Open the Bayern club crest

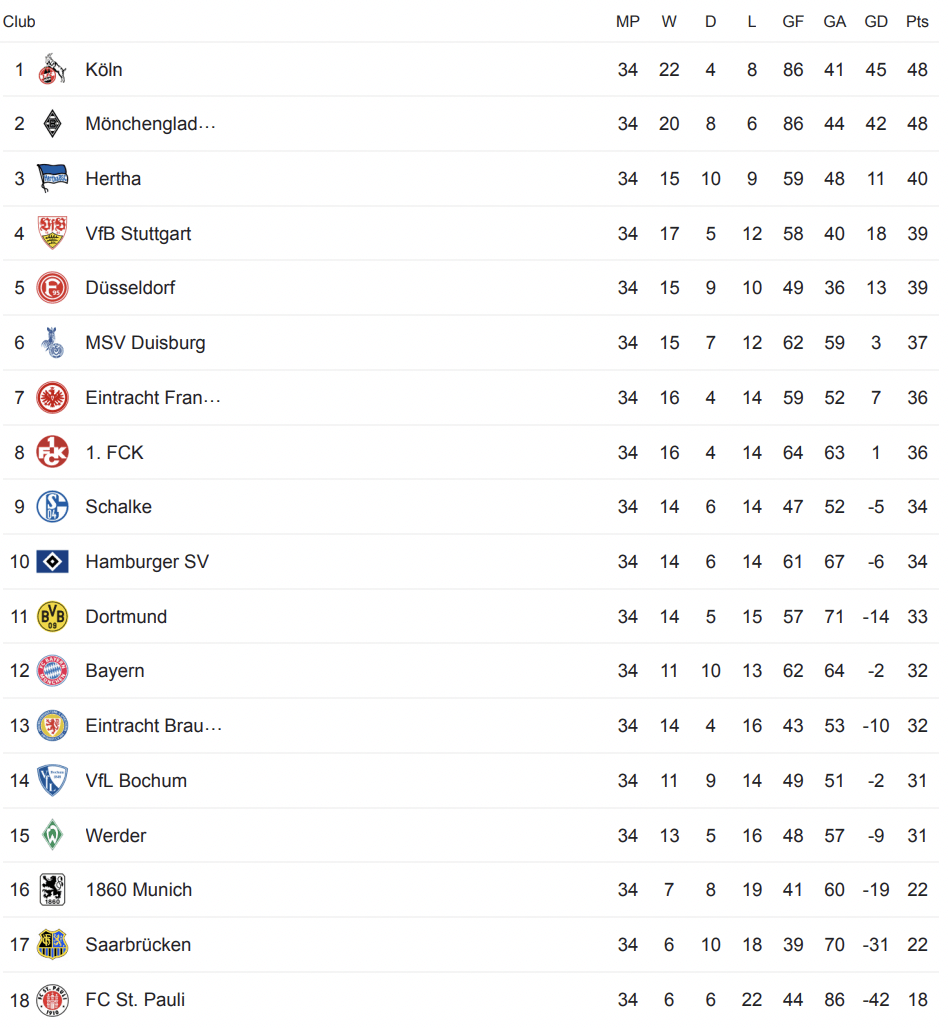(x=52, y=671)
